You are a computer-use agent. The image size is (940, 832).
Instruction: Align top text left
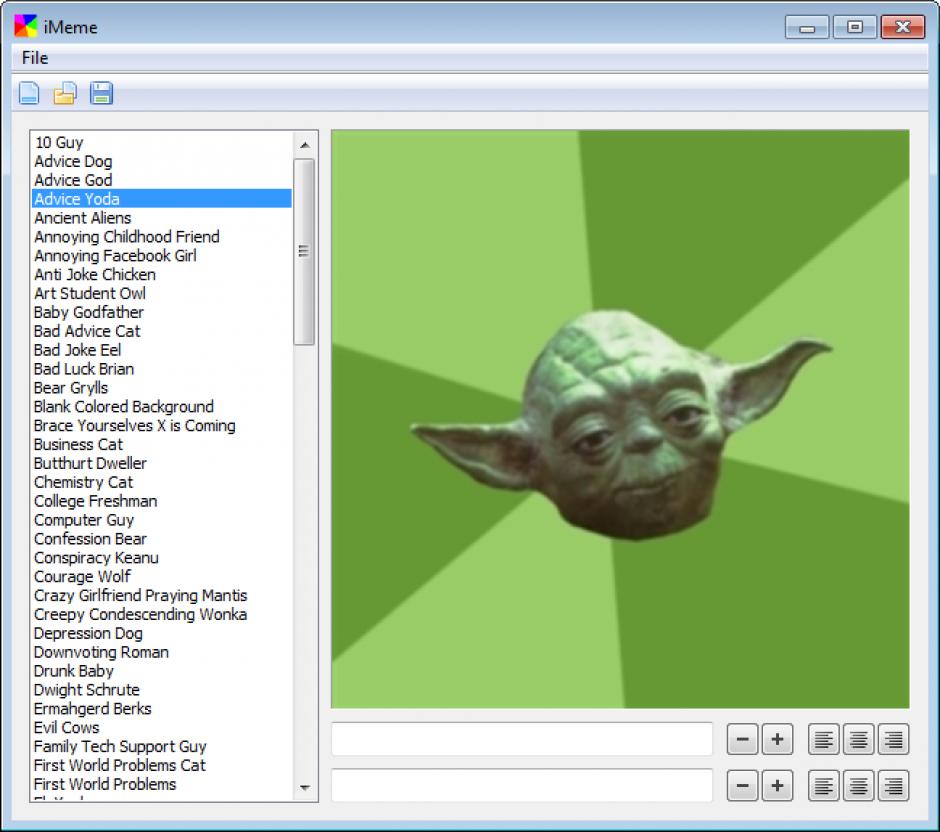[824, 739]
